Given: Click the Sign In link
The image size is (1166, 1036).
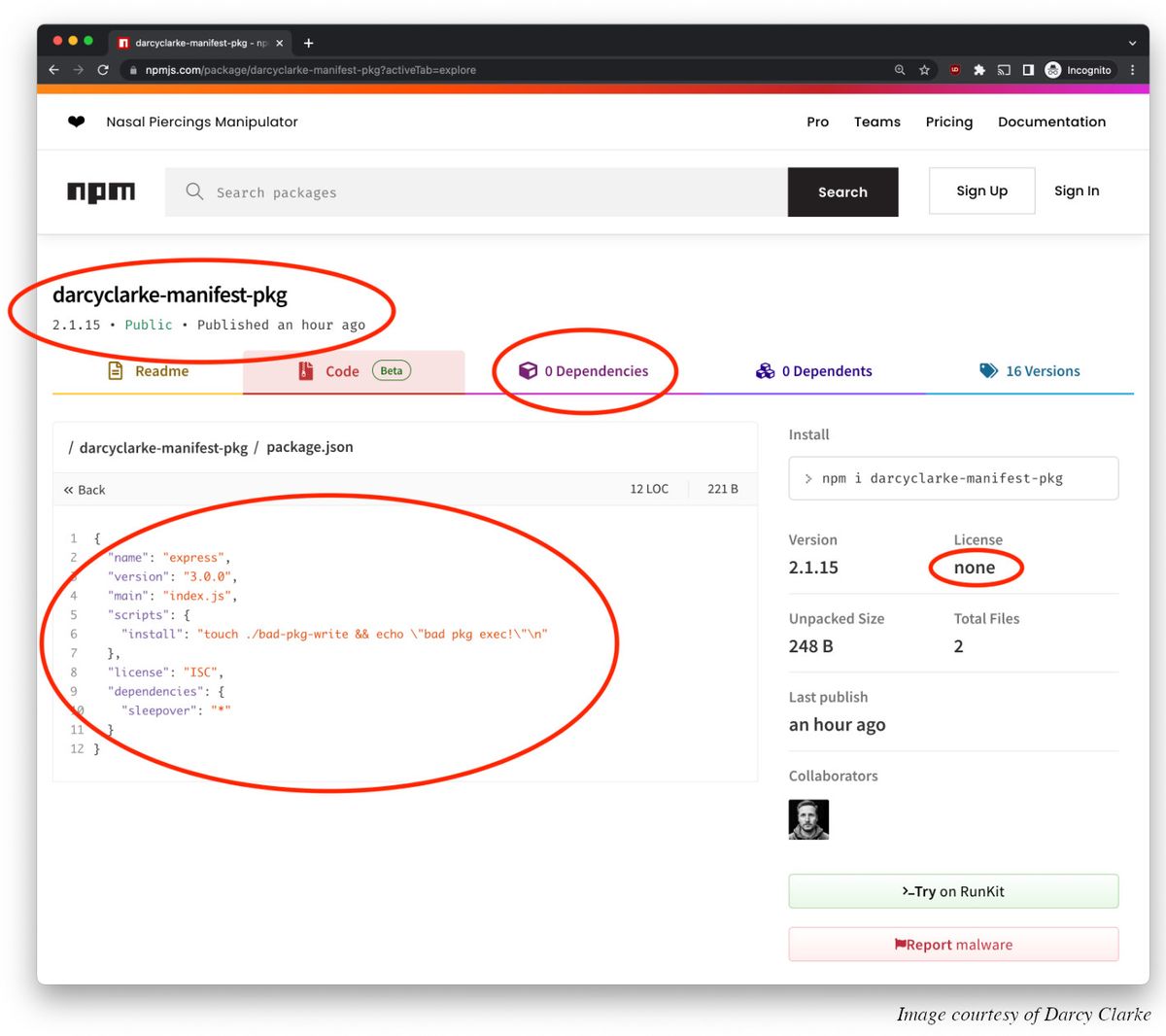Looking at the screenshot, I should click(1077, 190).
